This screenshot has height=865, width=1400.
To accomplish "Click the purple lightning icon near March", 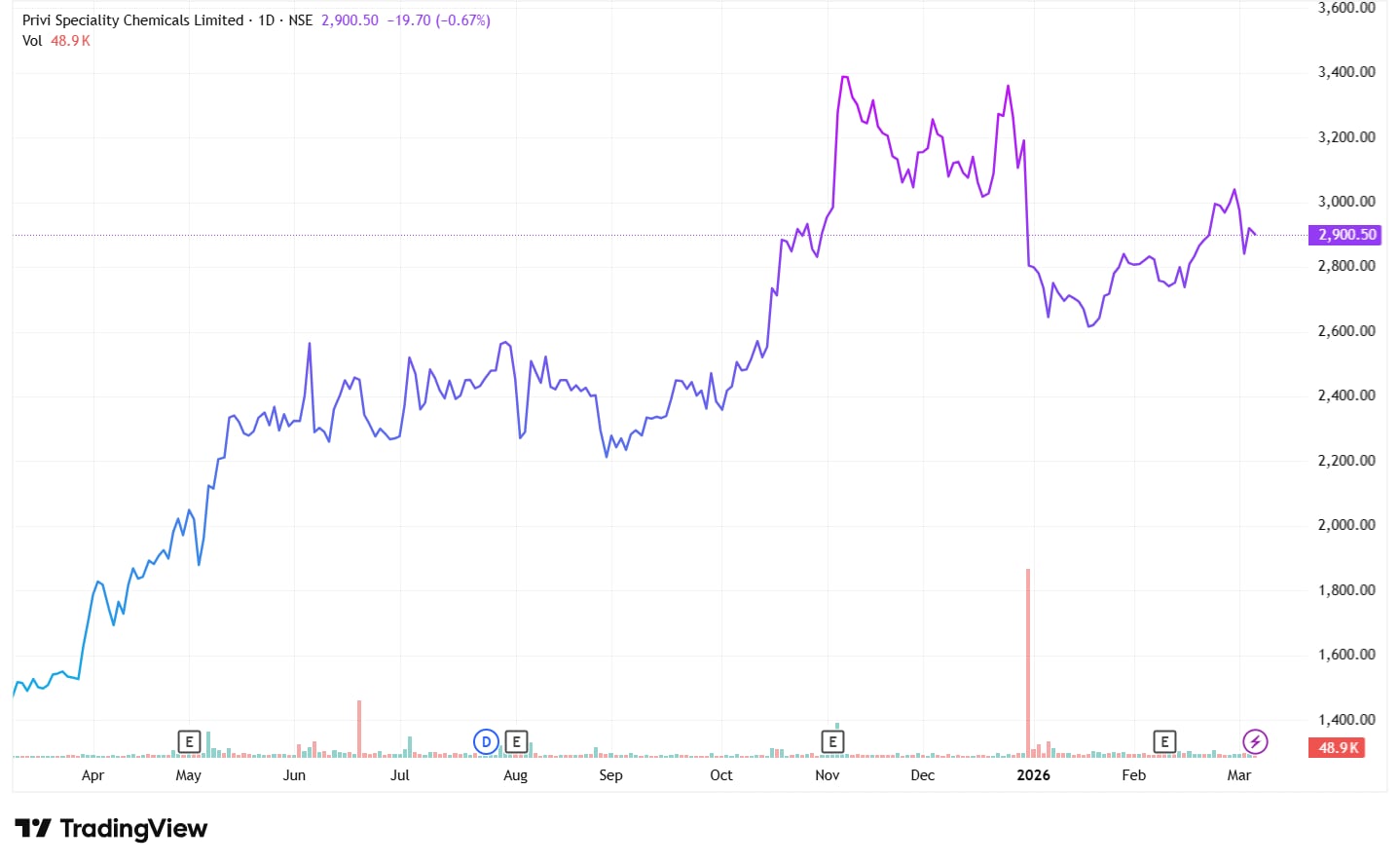I will click(1255, 742).
